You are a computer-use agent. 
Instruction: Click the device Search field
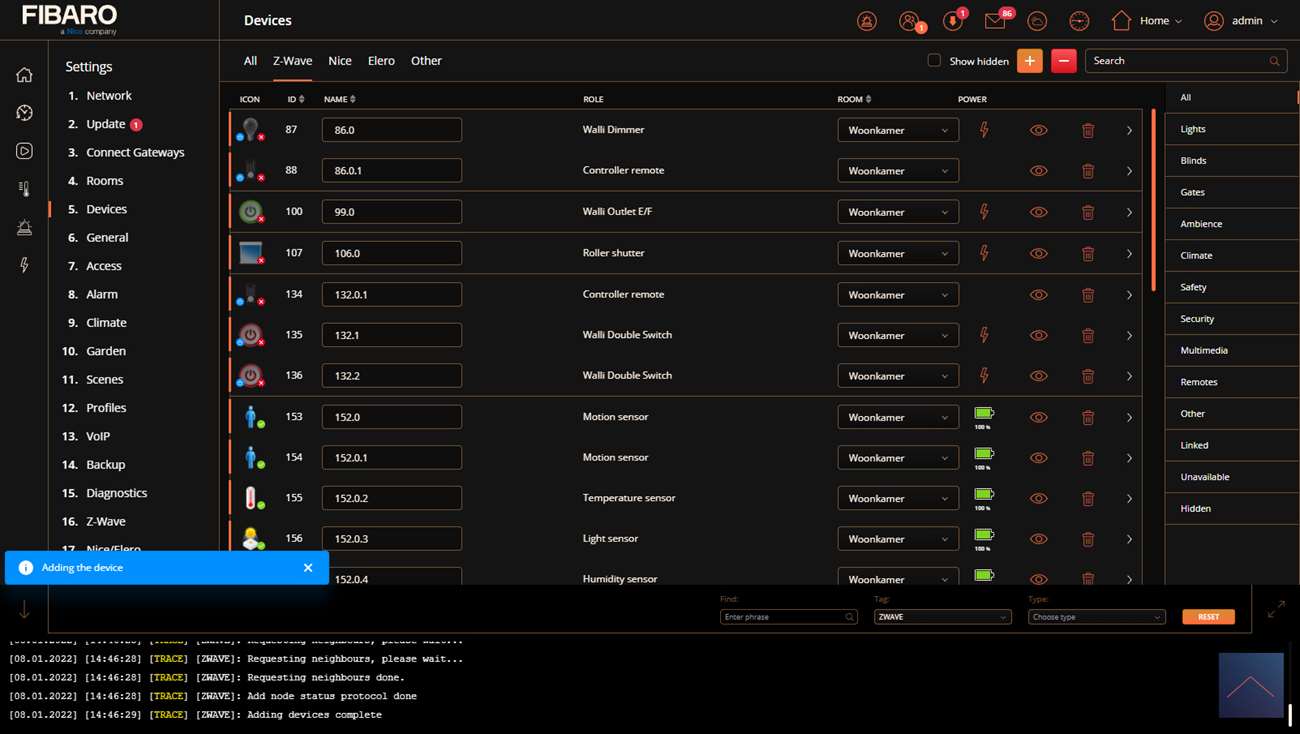pyautogui.click(x=1178, y=61)
